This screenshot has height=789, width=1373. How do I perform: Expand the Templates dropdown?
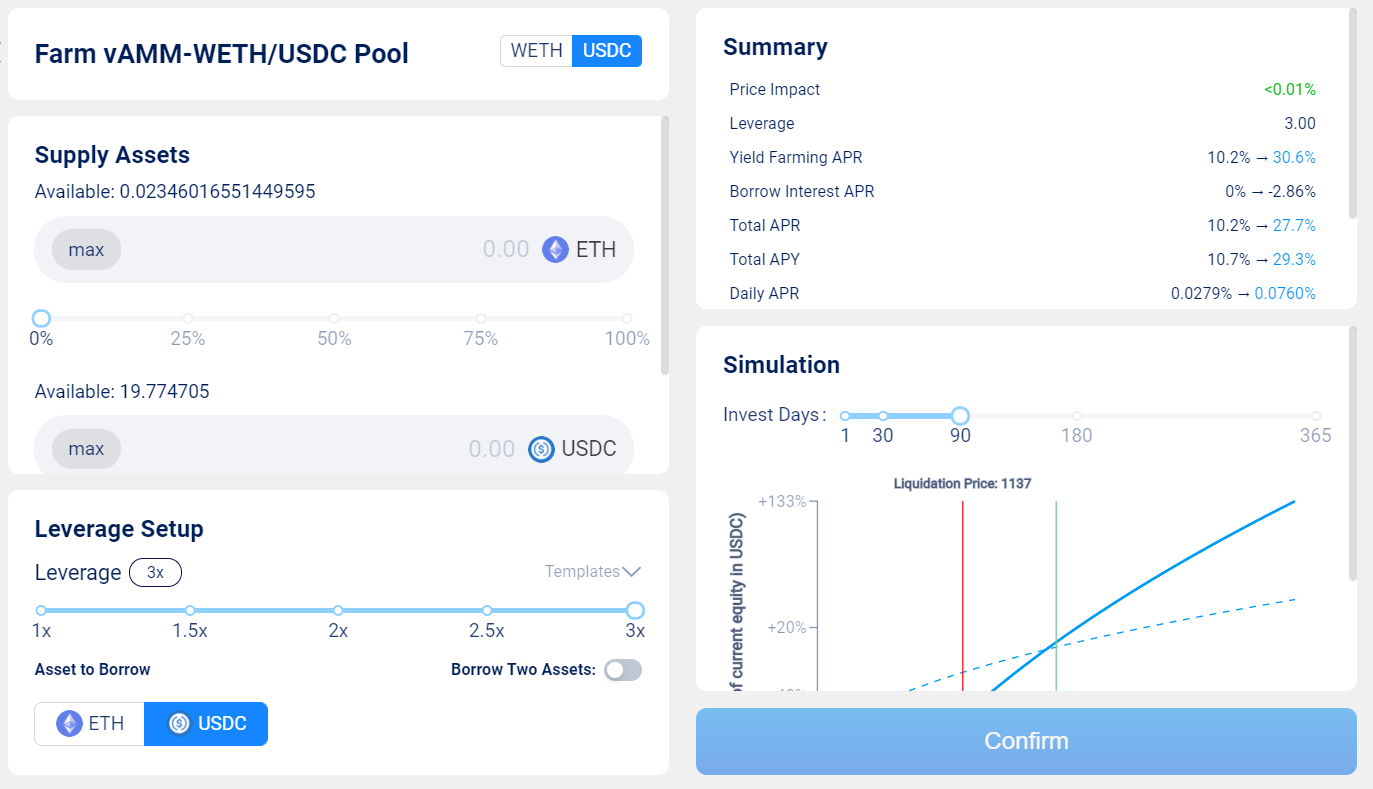pyautogui.click(x=593, y=572)
